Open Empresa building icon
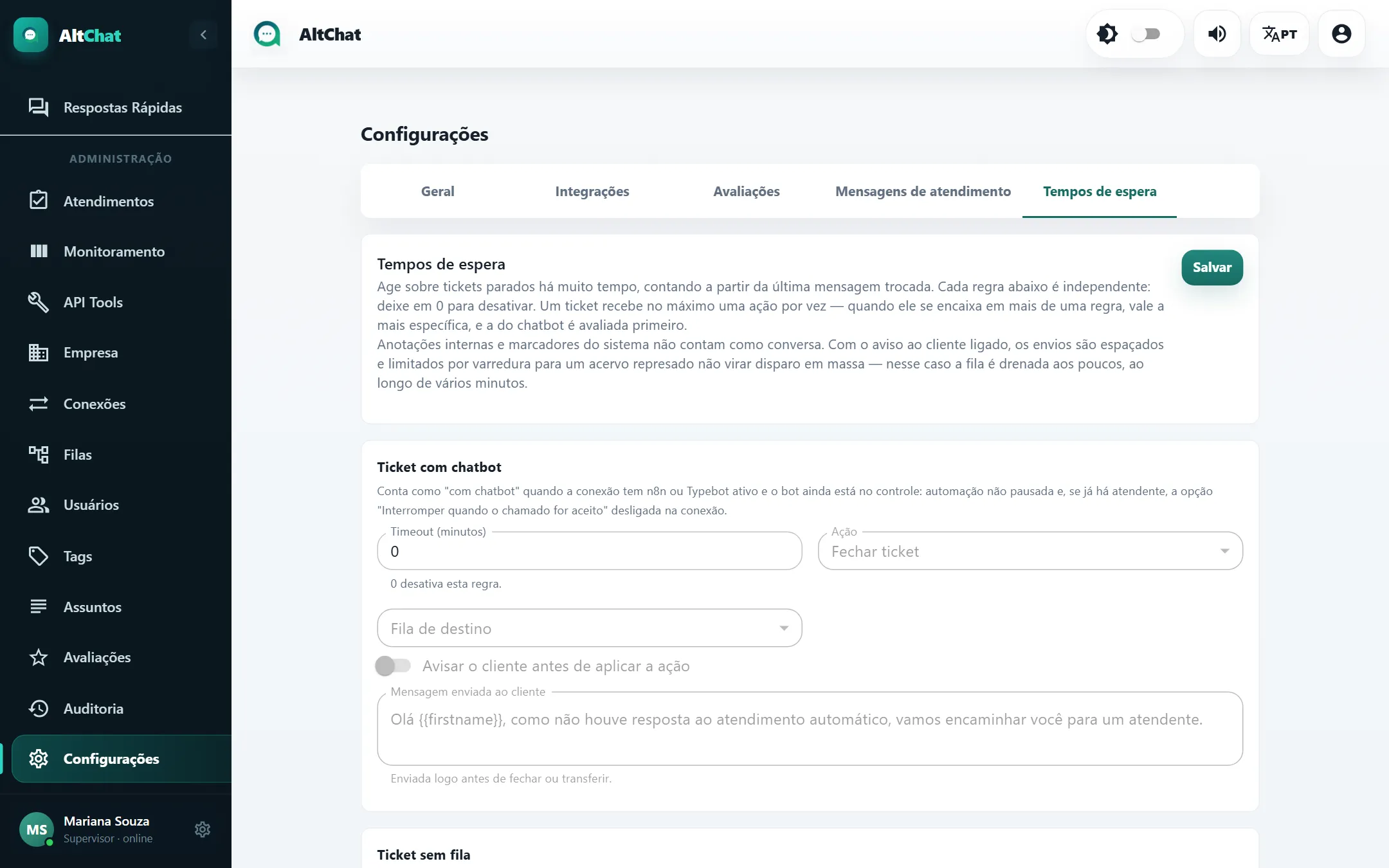Image resolution: width=1389 pixels, height=868 pixels. 39,352
